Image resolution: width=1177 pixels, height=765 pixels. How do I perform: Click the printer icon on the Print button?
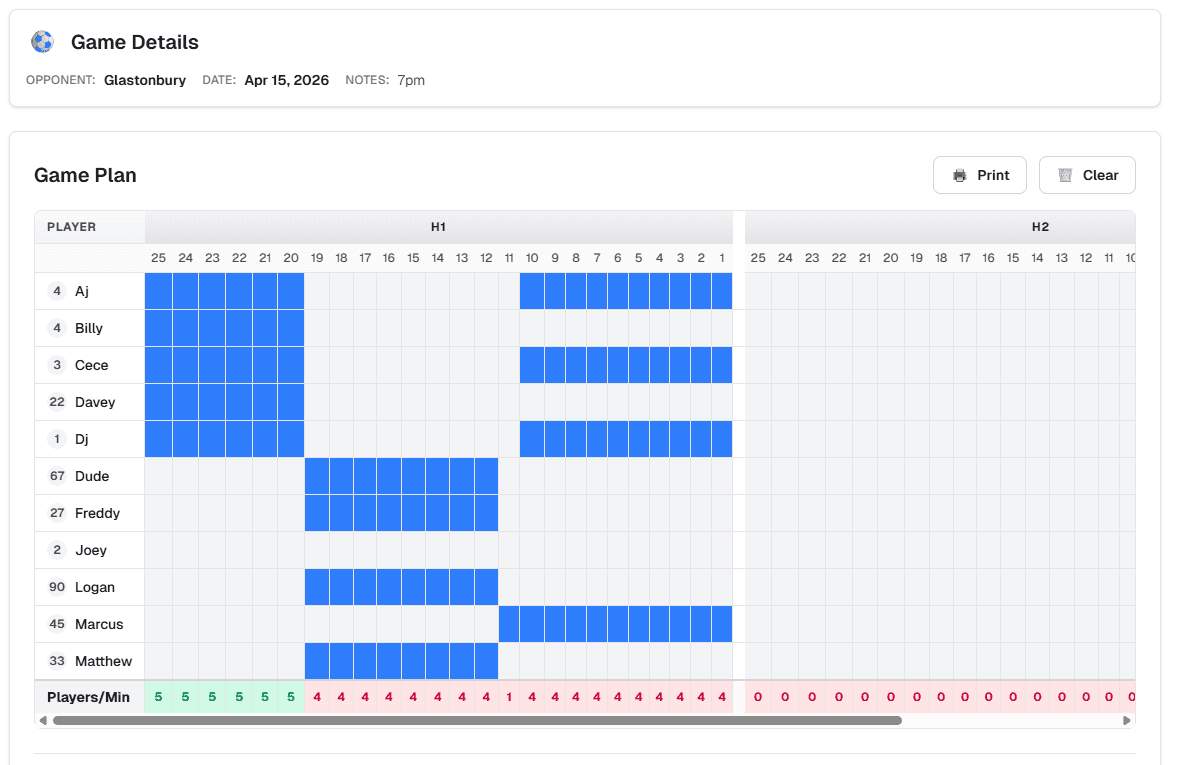click(x=961, y=174)
